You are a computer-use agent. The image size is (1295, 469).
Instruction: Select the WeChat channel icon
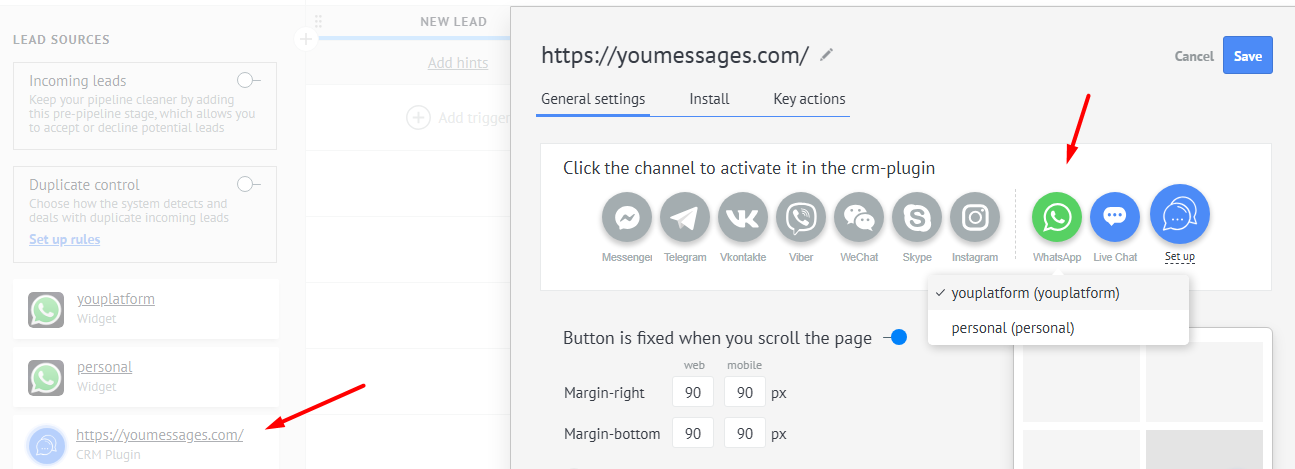pyautogui.click(x=859, y=218)
